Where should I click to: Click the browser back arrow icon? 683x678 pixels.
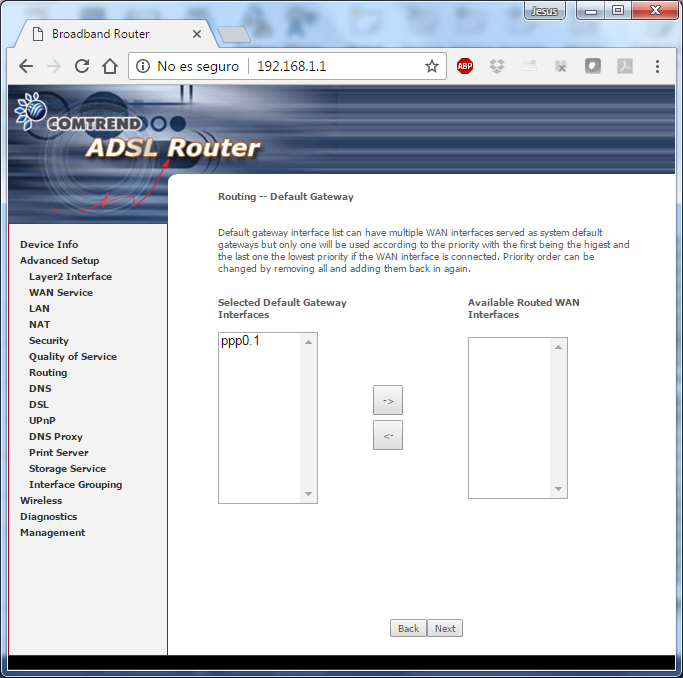click(x=26, y=66)
